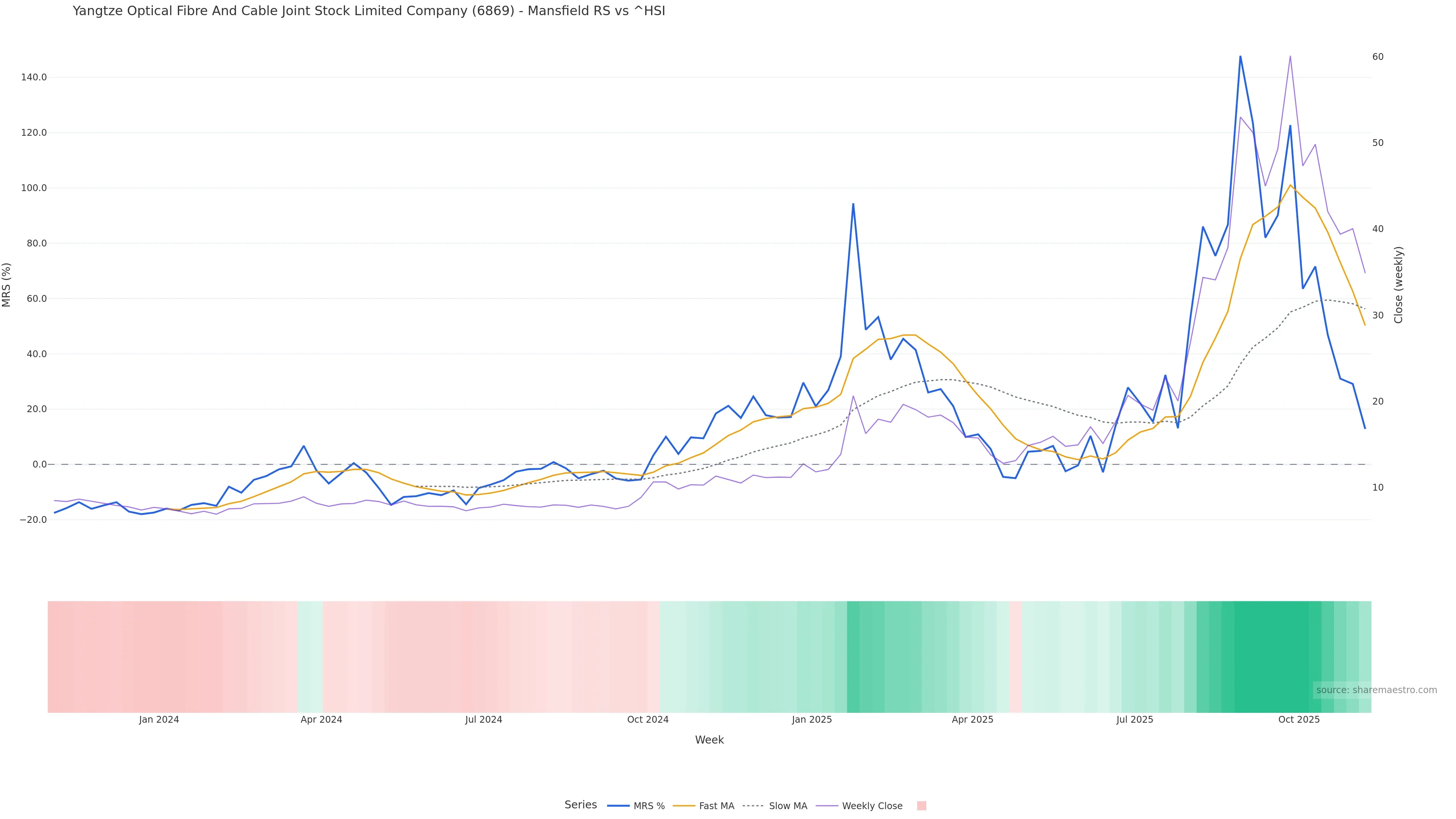The width and height of the screenshot is (1456, 819).
Task: Click the 60 right axis tick label
Action: point(1378,56)
